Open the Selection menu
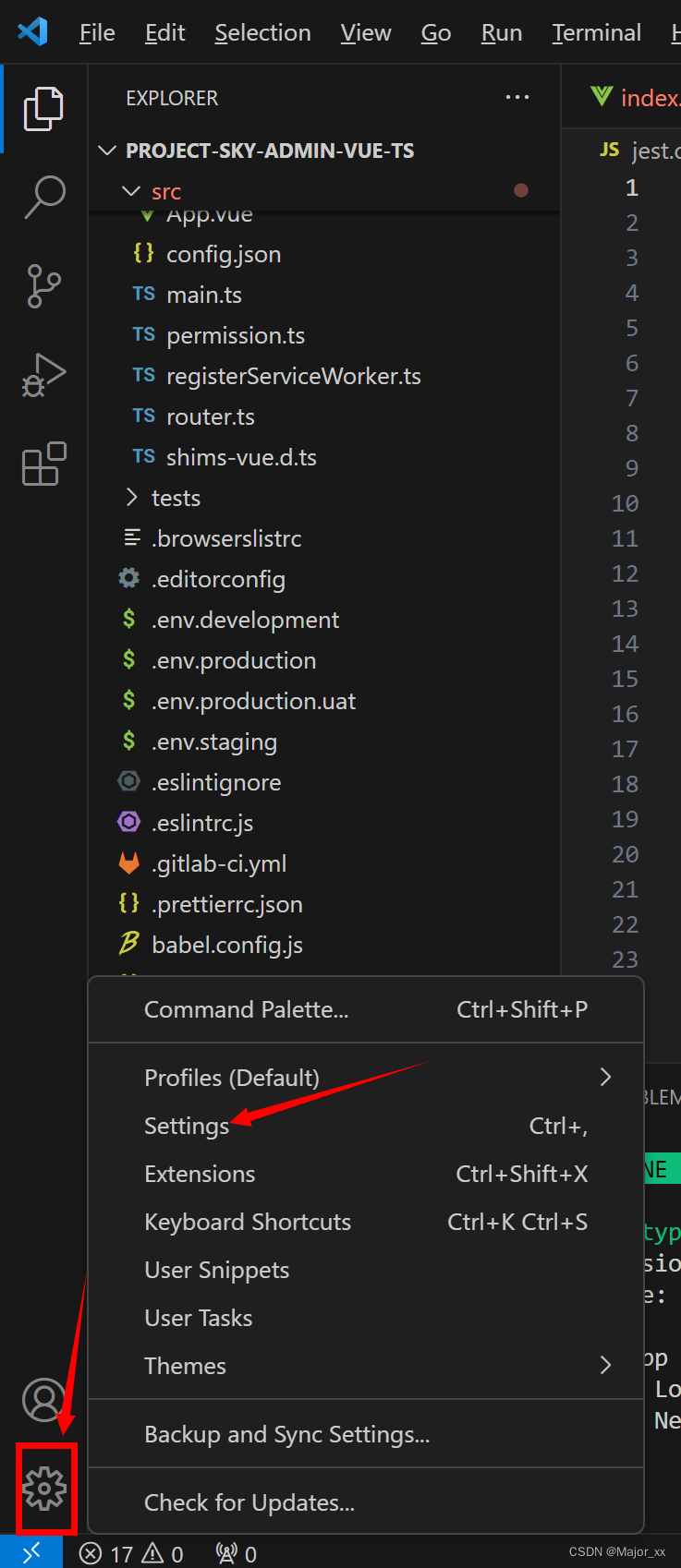 coord(262,33)
